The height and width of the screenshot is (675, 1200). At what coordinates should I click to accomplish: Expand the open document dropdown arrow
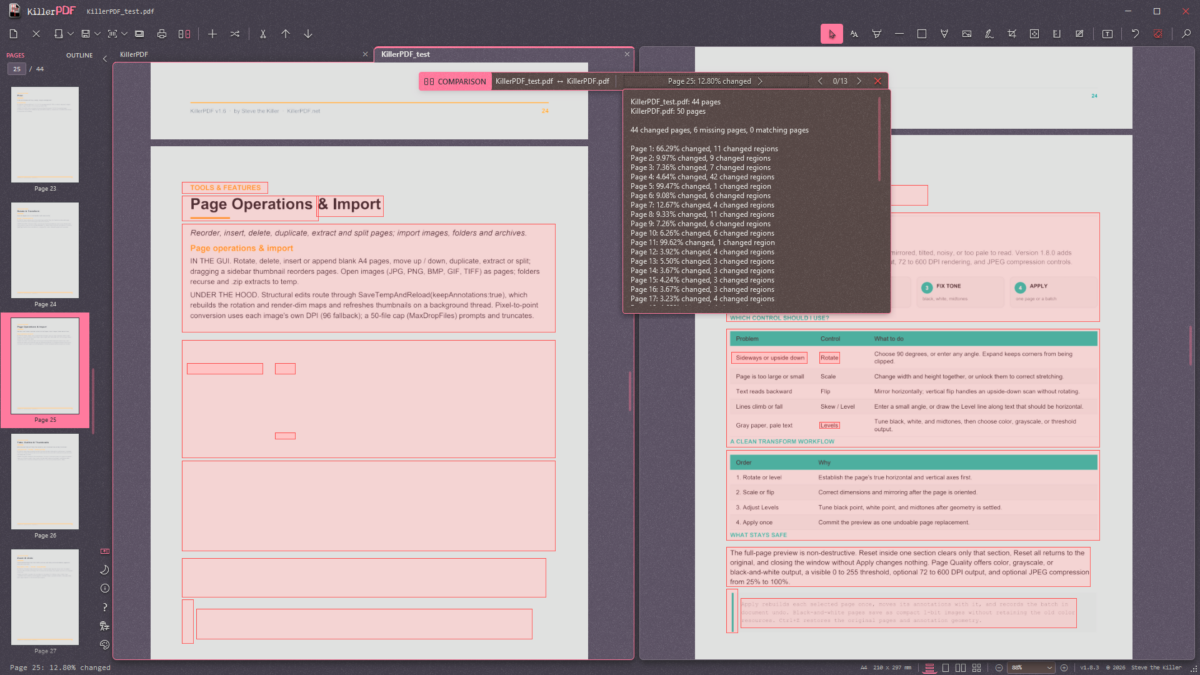(69, 34)
